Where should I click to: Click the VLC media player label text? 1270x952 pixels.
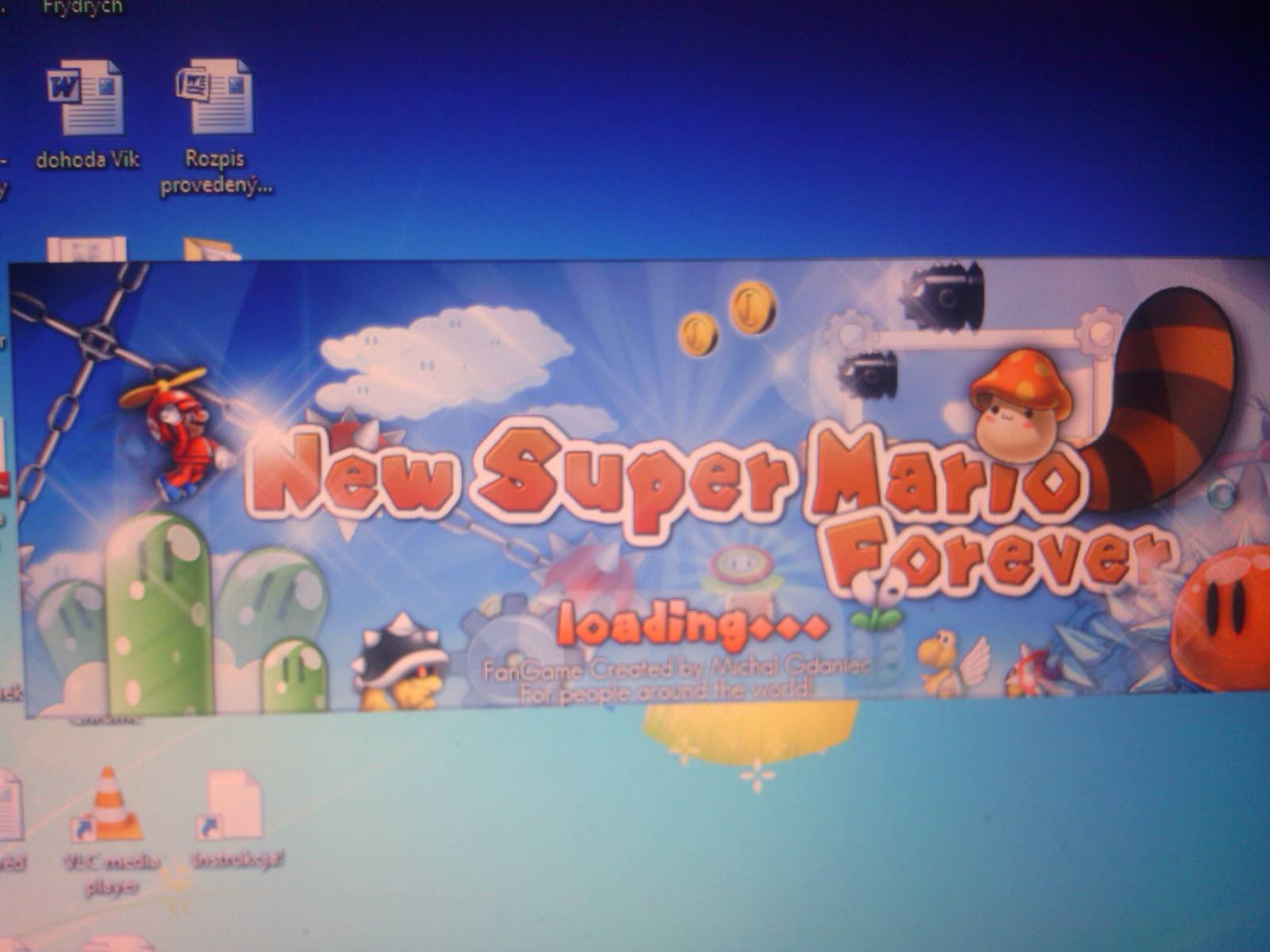pos(113,875)
